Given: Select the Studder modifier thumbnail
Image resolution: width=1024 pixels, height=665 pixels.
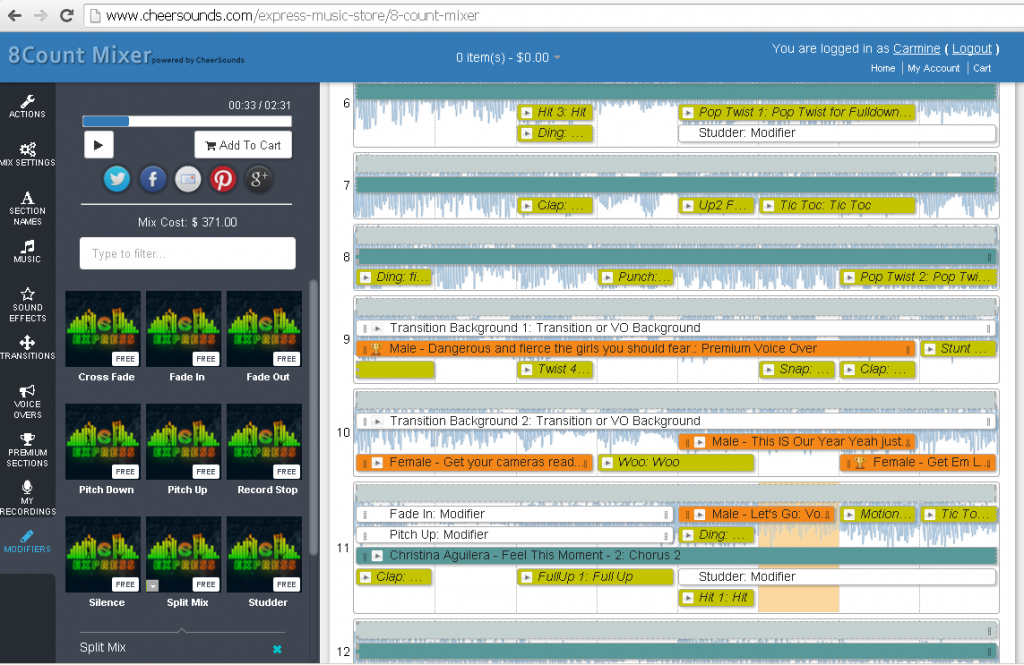Looking at the screenshot, I should (264, 555).
